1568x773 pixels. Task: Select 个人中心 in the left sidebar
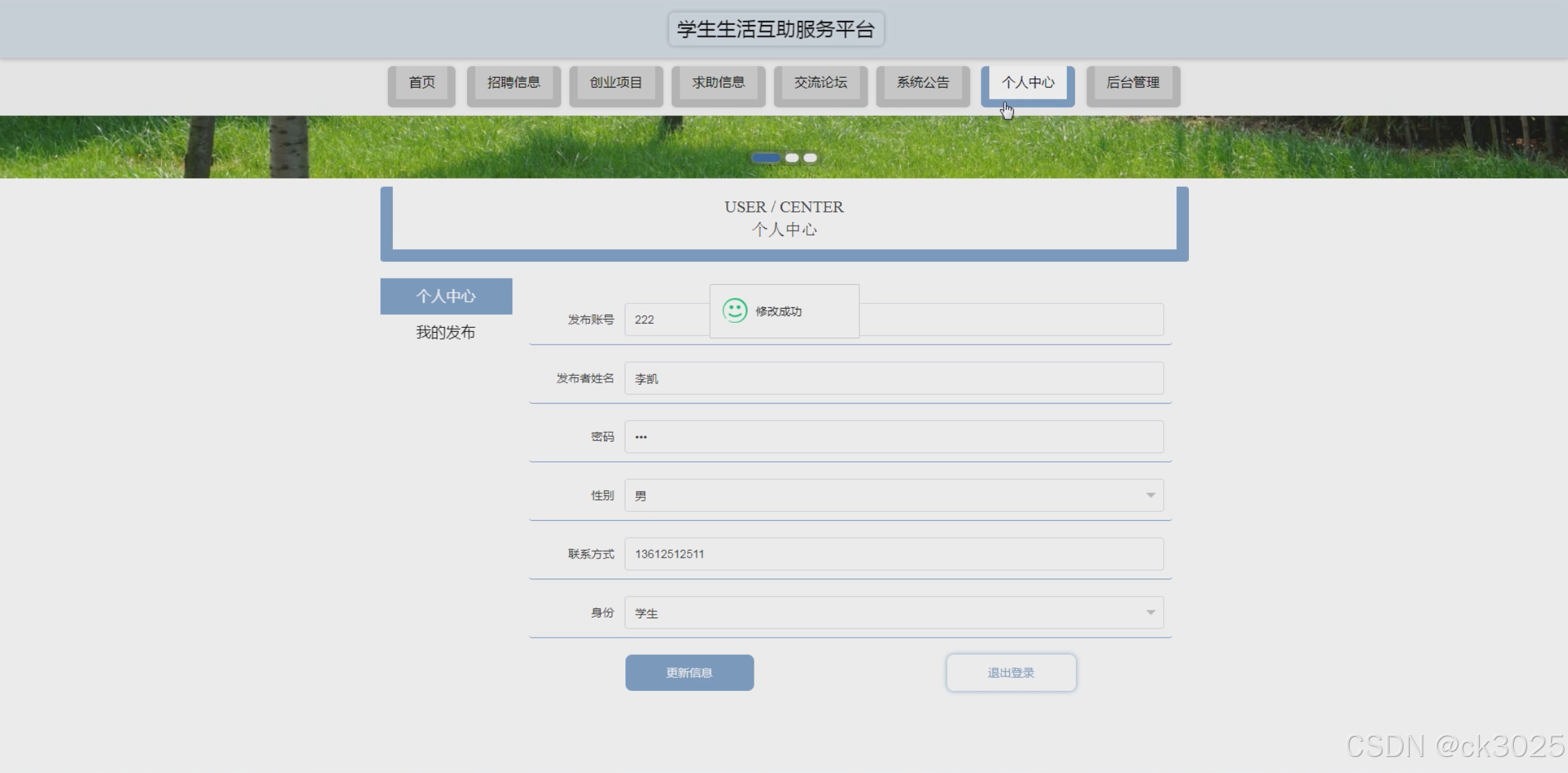coord(446,297)
